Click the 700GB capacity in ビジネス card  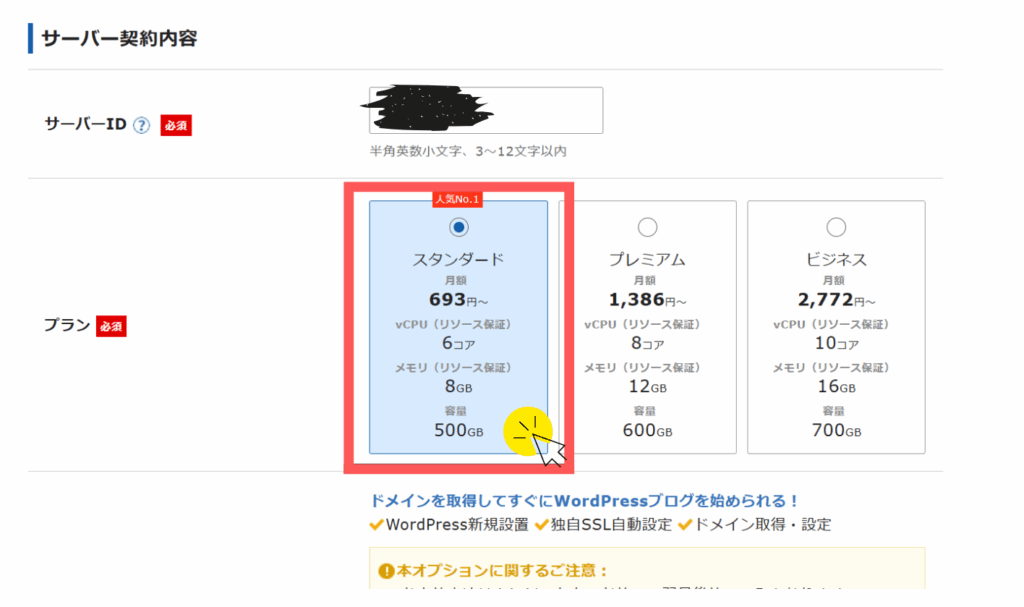836,431
